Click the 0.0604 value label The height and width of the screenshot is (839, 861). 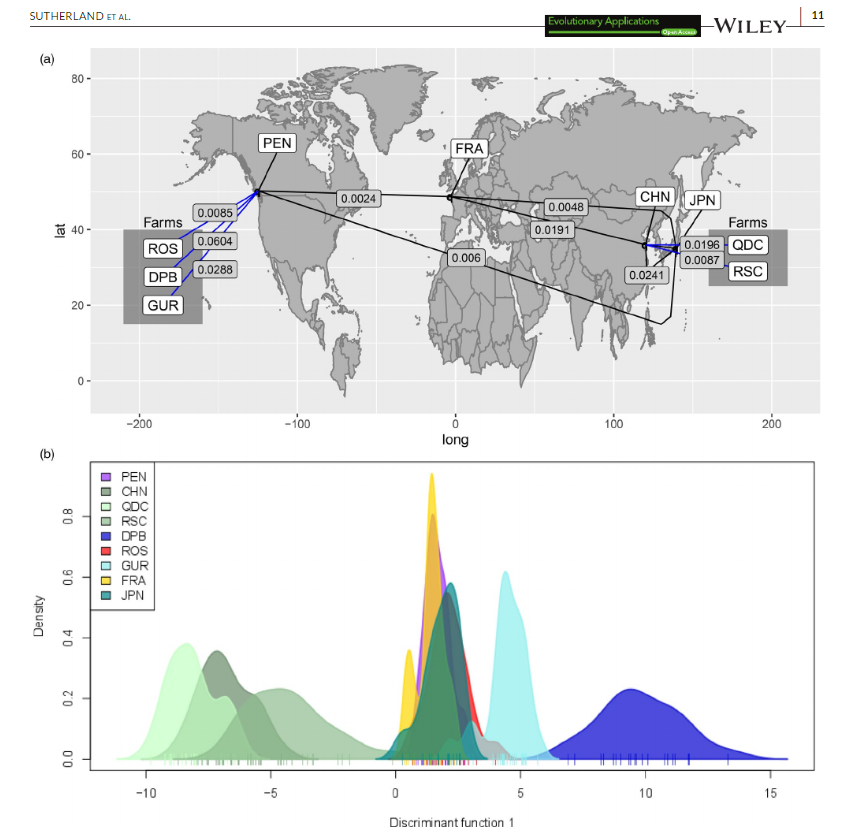pos(215,241)
